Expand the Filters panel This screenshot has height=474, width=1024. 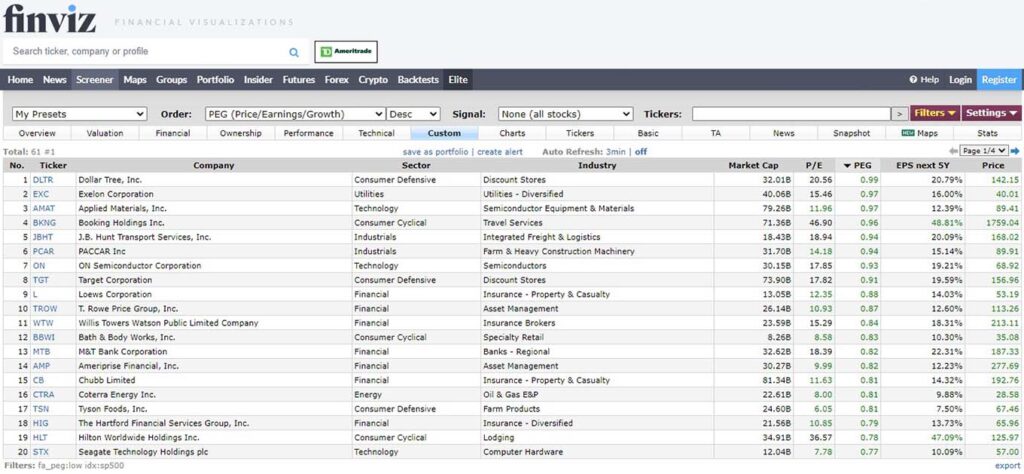935,113
